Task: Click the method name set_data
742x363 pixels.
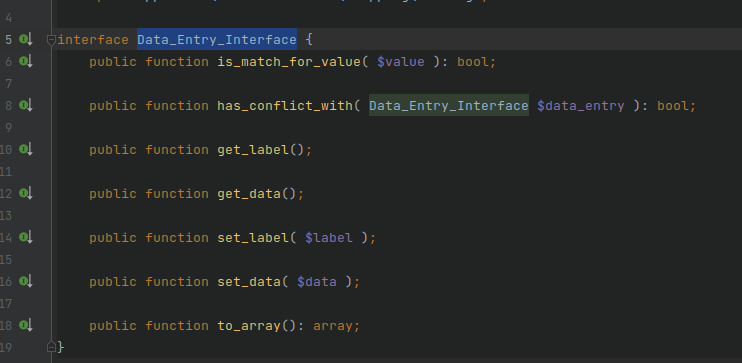Action: [249, 282]
